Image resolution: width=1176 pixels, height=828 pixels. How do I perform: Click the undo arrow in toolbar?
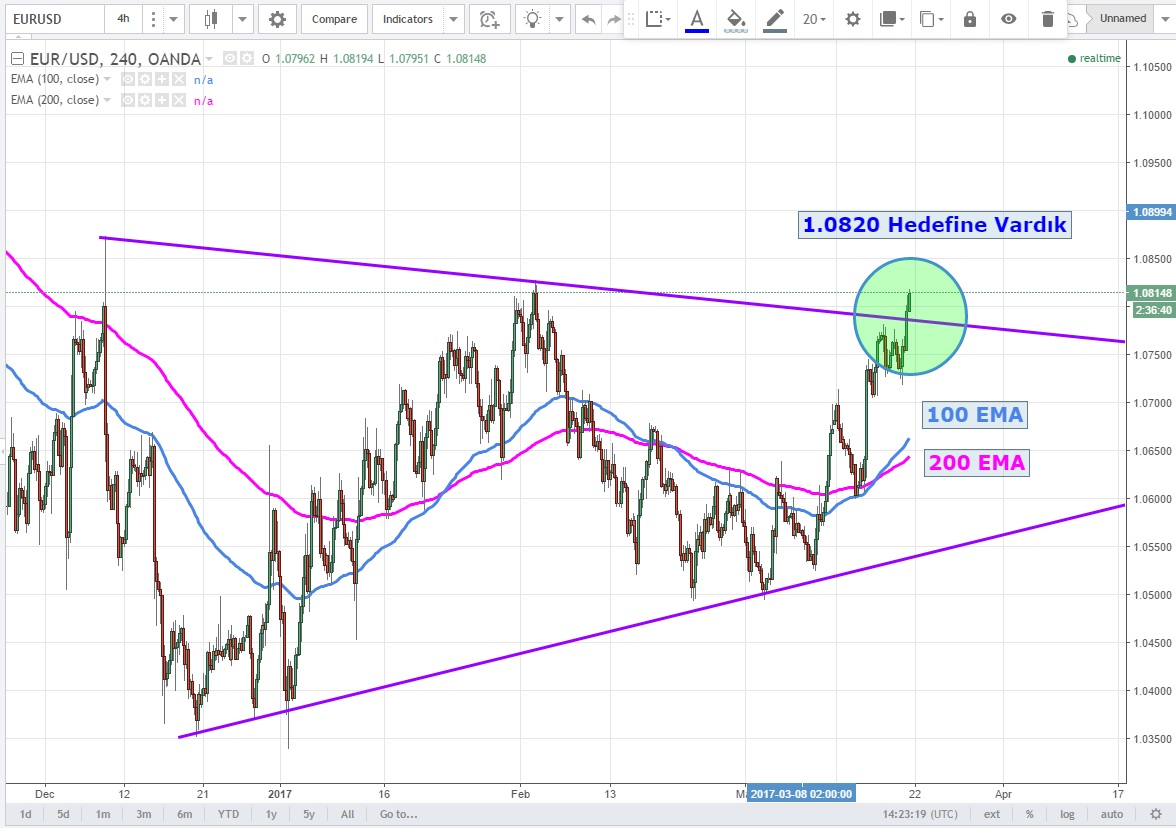pyautogui.click(x=588, y=19)
